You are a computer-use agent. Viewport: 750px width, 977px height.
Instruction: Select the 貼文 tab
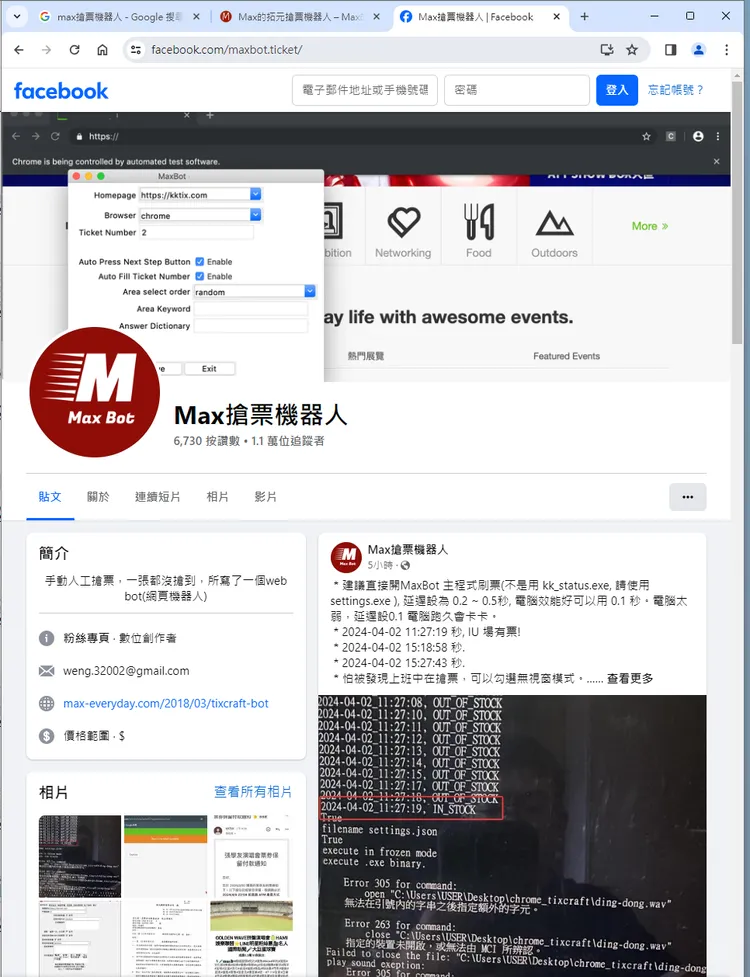(50, 497)
